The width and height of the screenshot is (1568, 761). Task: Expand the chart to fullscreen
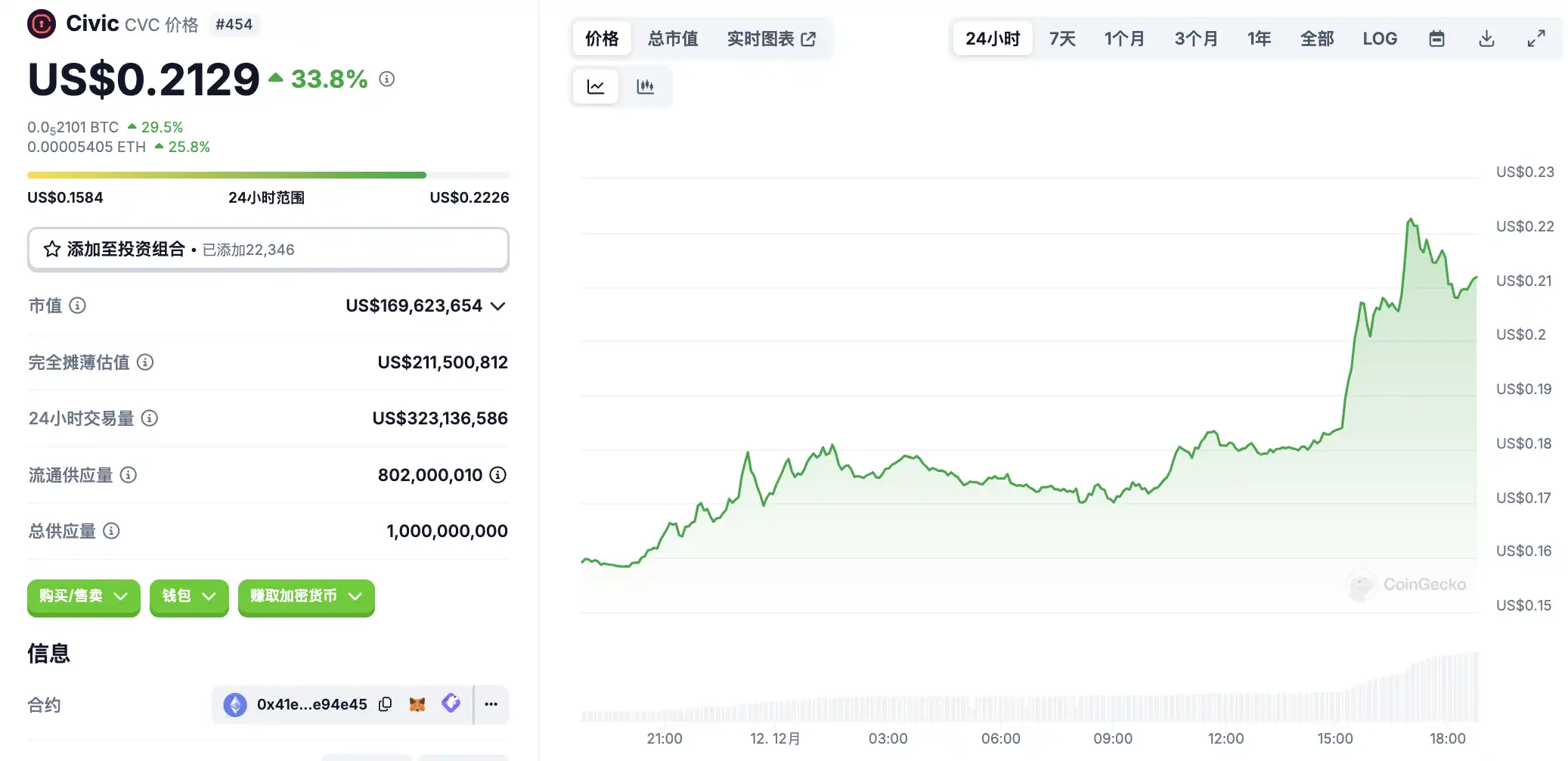pos(1535,39)
